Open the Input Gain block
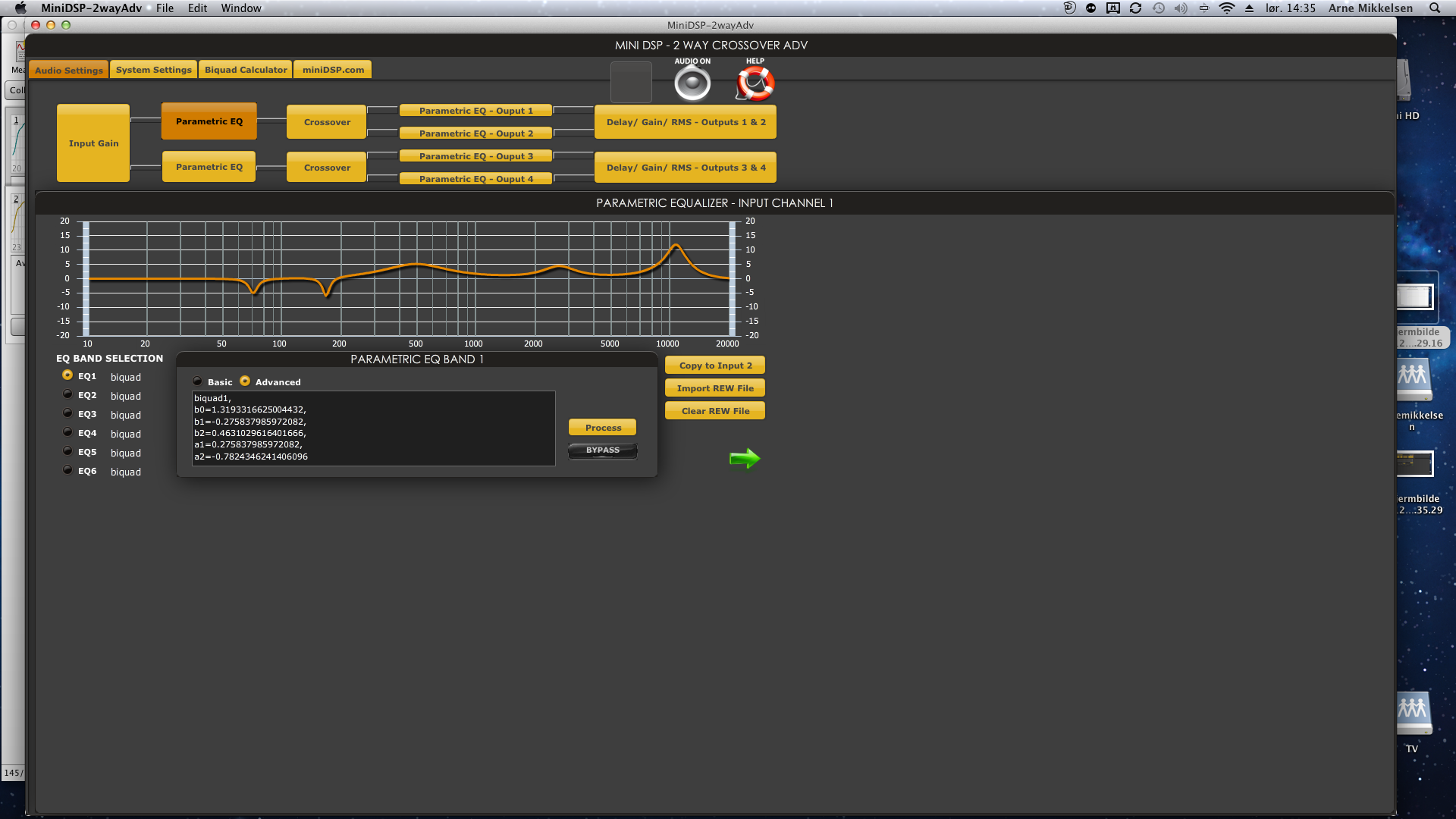The width and height of the screenshot is (1456, 819). coord(93,143)
